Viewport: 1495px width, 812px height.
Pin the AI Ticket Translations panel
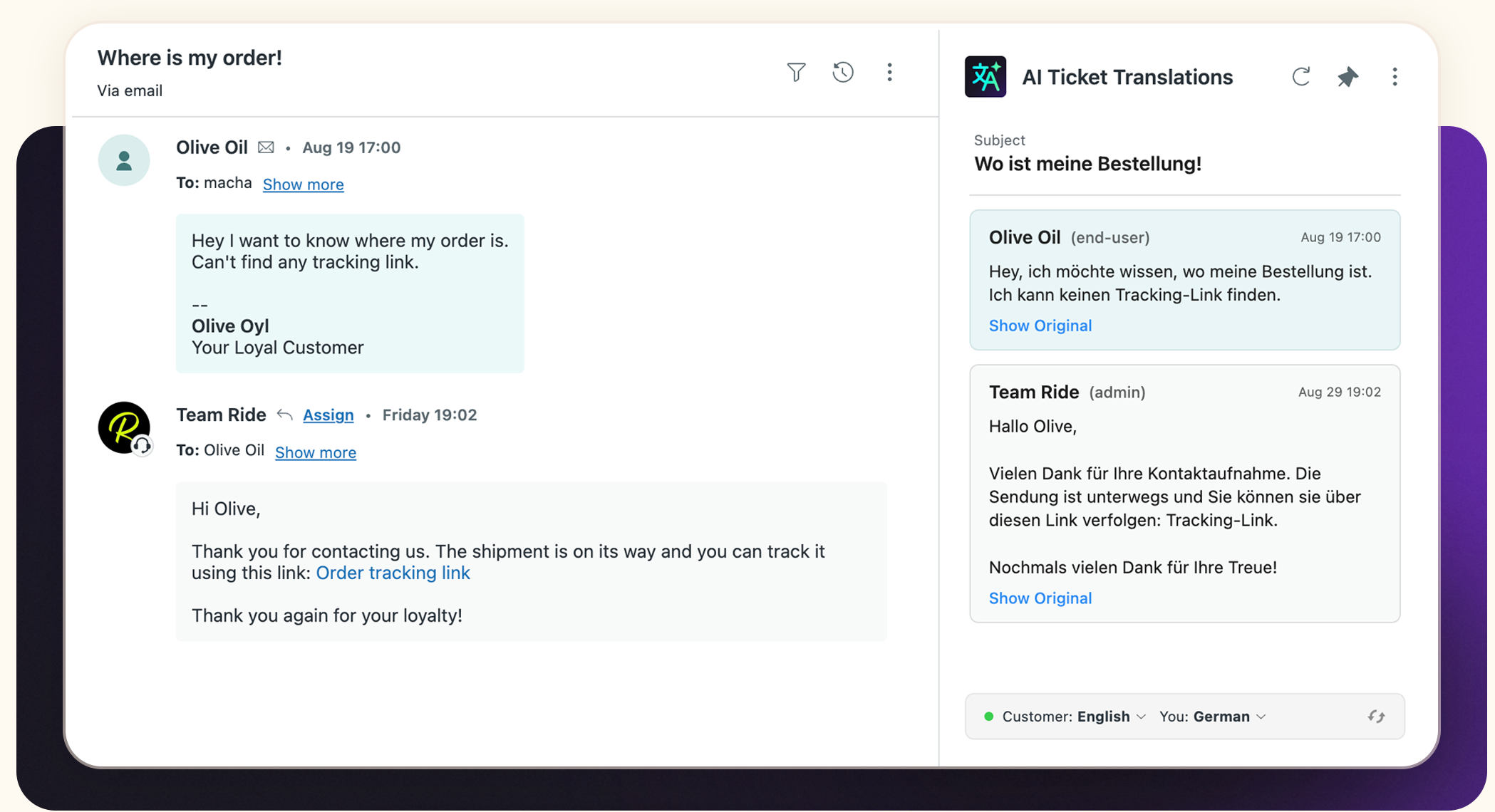point(1348,77)
